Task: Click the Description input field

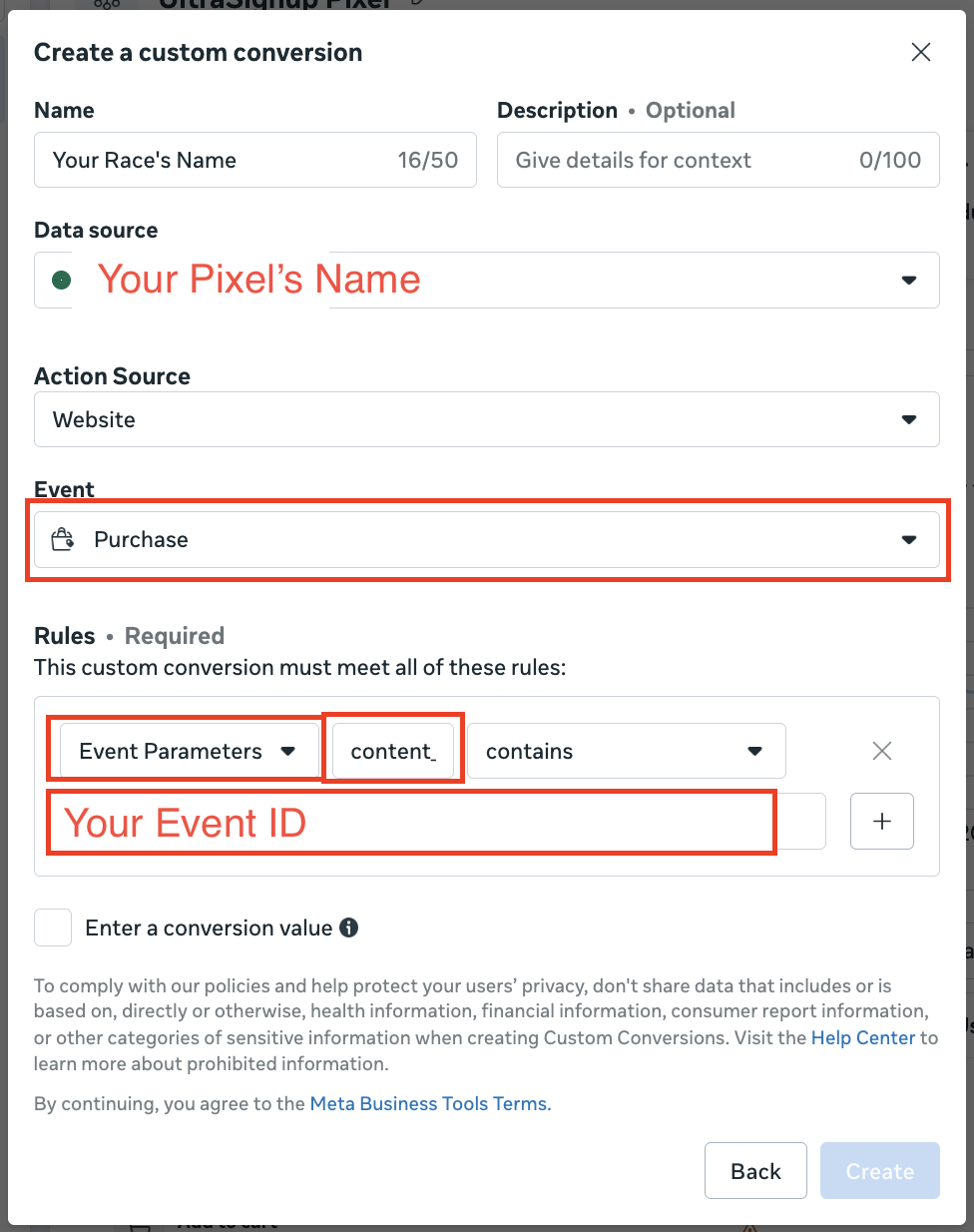Action: [x=719, y=160]
